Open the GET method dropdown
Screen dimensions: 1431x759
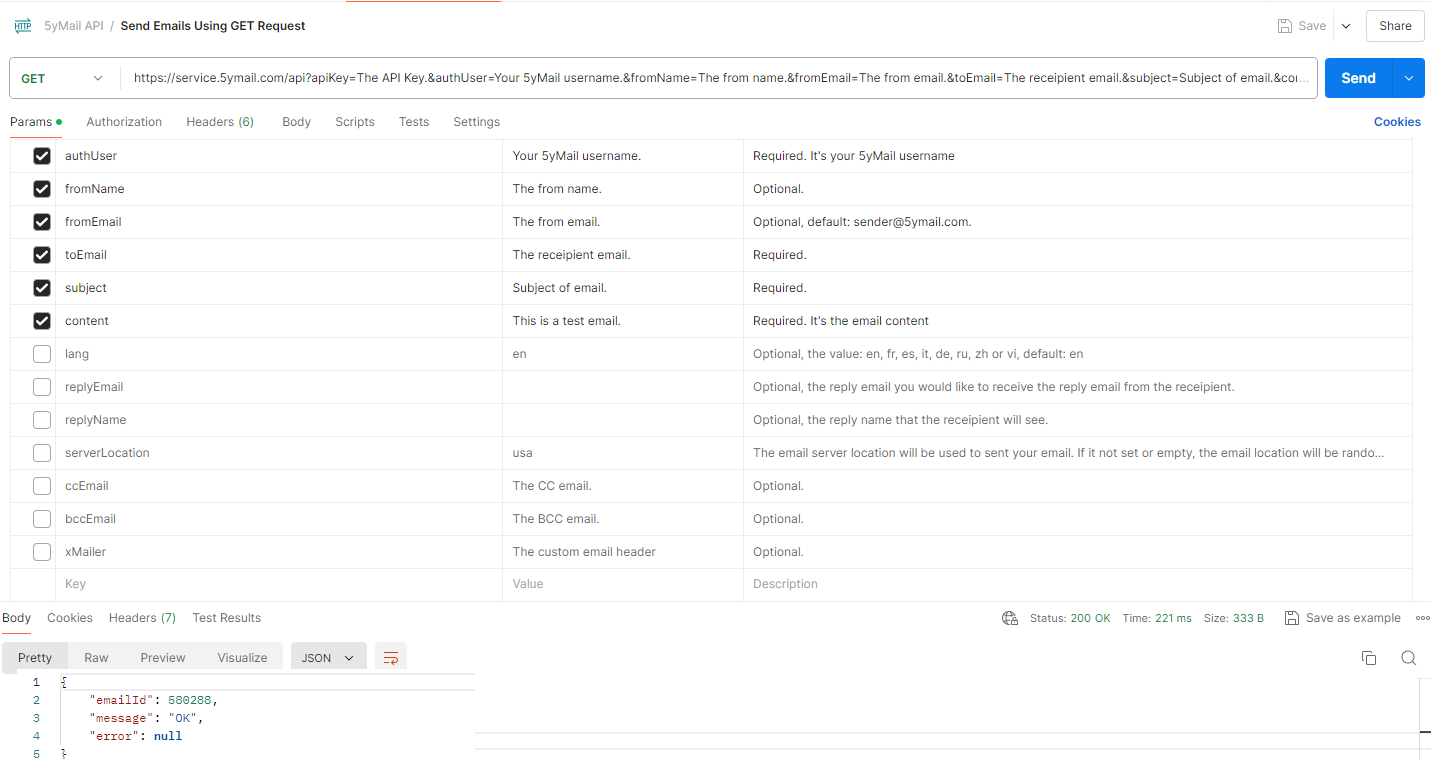(x=63, y=78)
